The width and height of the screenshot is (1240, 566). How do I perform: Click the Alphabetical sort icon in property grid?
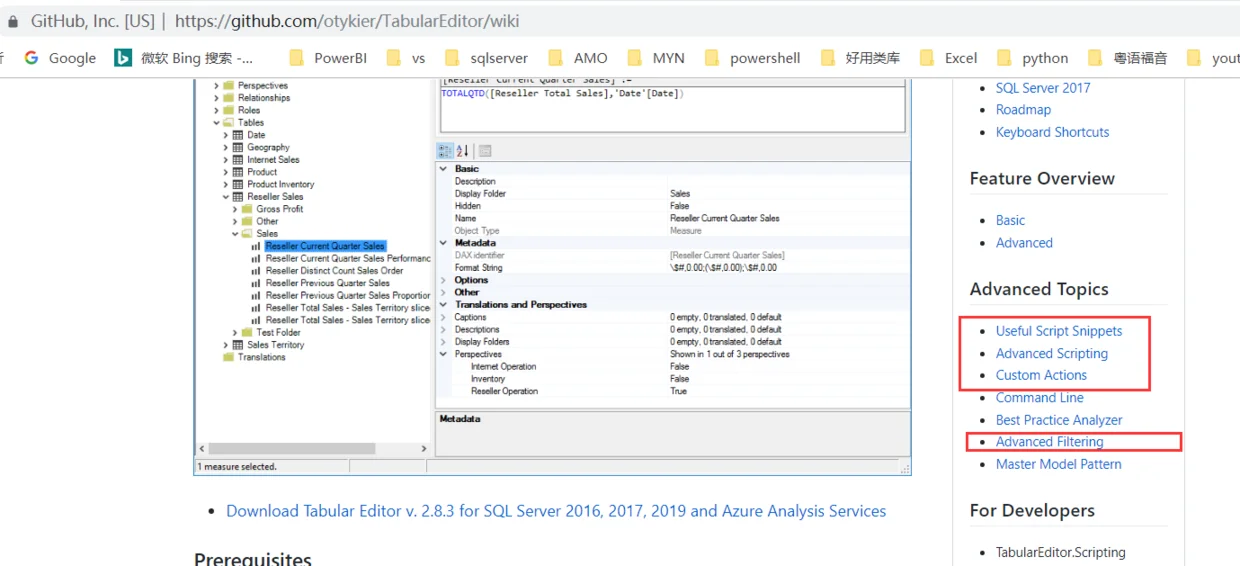pos(463,151)
